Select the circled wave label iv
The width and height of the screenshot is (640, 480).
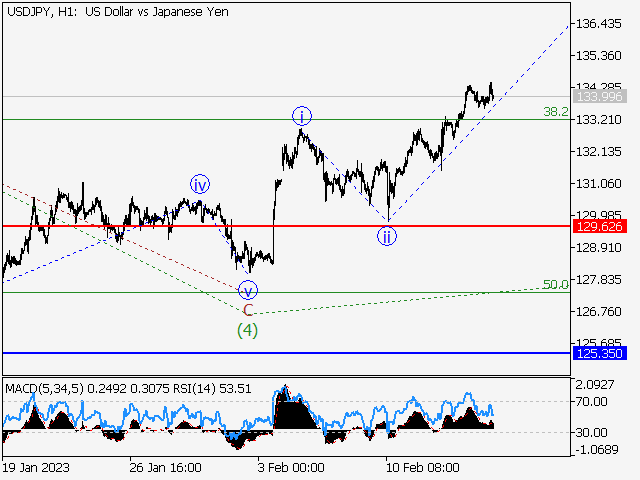click(200, 185)
